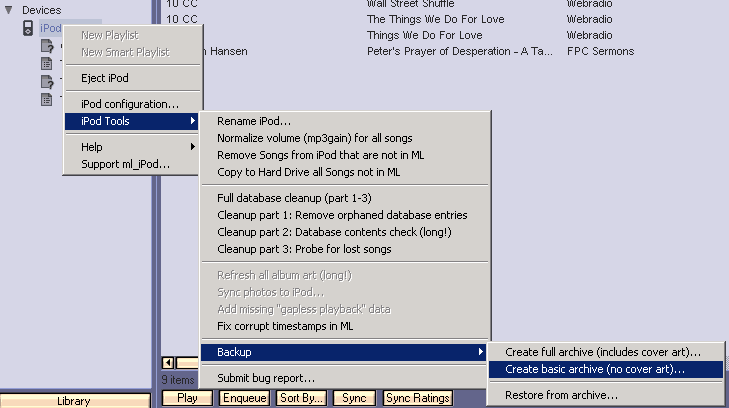Click the Help submenu arrow
This screenshot has width=729, height=408.
pos(192,147)
